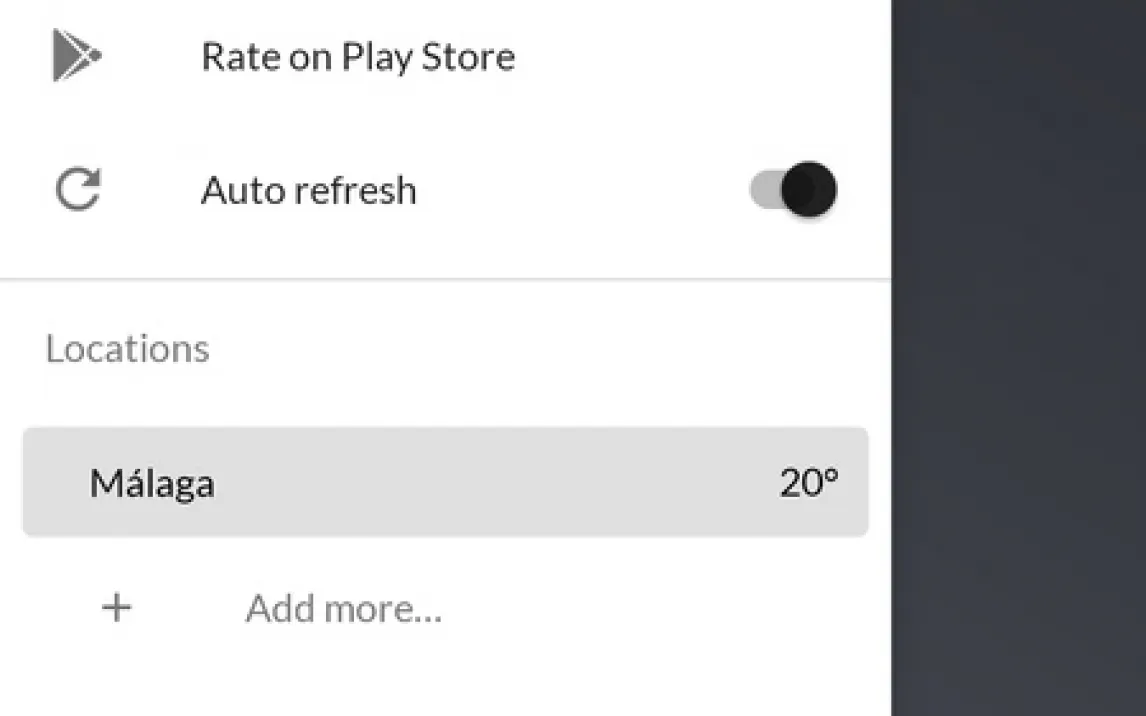Screen dimensions: 1146x716
Task: Select the Auto refresh menu label
Action: pos(308,190)
